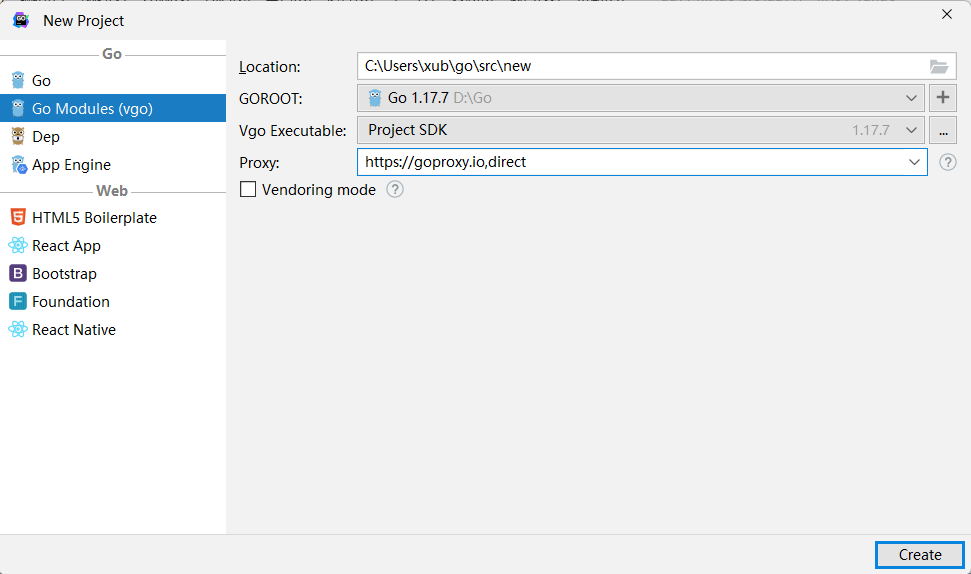
Task: Select the Bootstrap template icon
Action: pyautogui.click(x=17, y=273)
